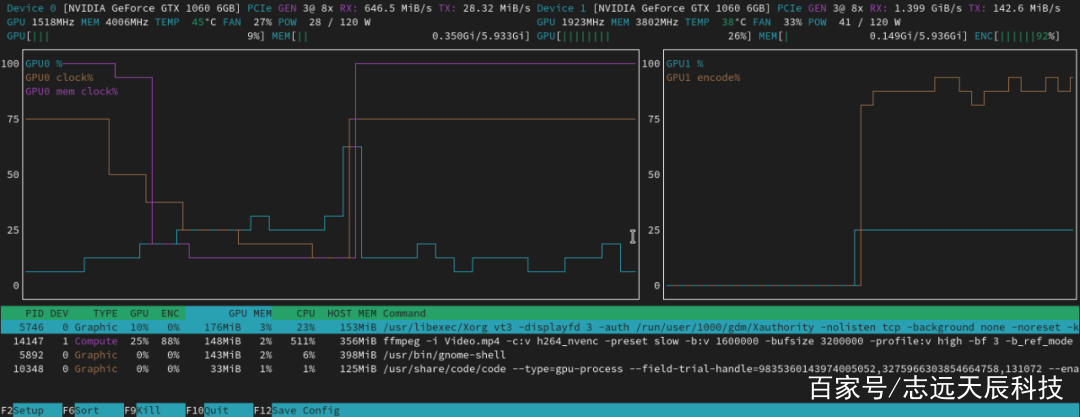The height and width of the screenshot is (417, 1080).
Task: Click the 'MEM 4006MHz' clock reading
Action: tap(114, 22)
